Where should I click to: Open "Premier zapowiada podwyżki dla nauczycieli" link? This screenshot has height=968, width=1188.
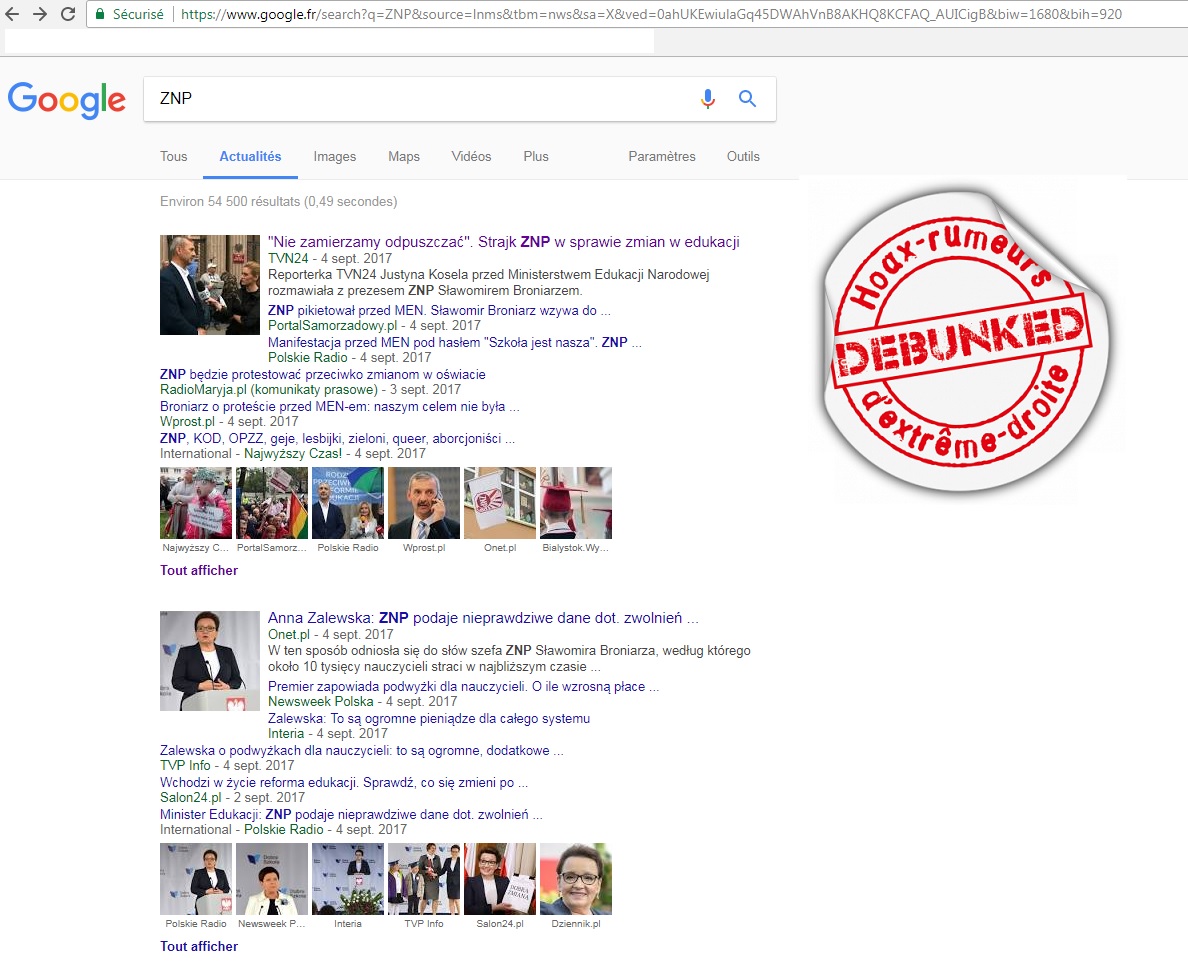[464, 686]
